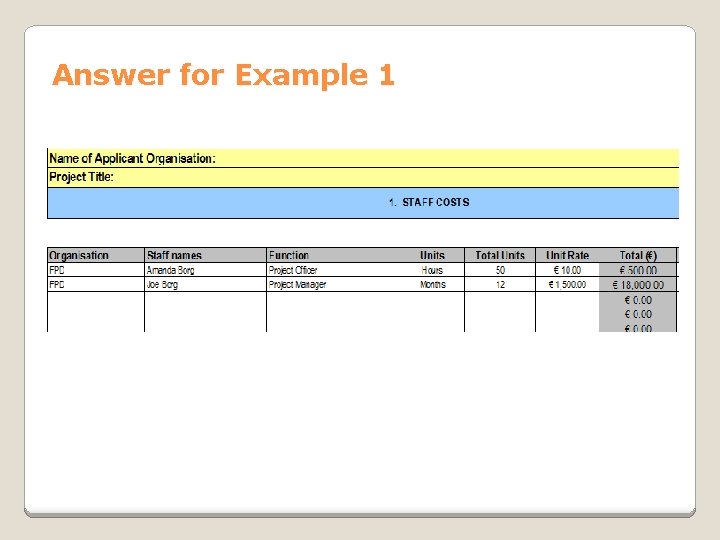The image size is (720, 540).
Task: Click the Name of Applicant Organisation field
Action: [363, 158]
